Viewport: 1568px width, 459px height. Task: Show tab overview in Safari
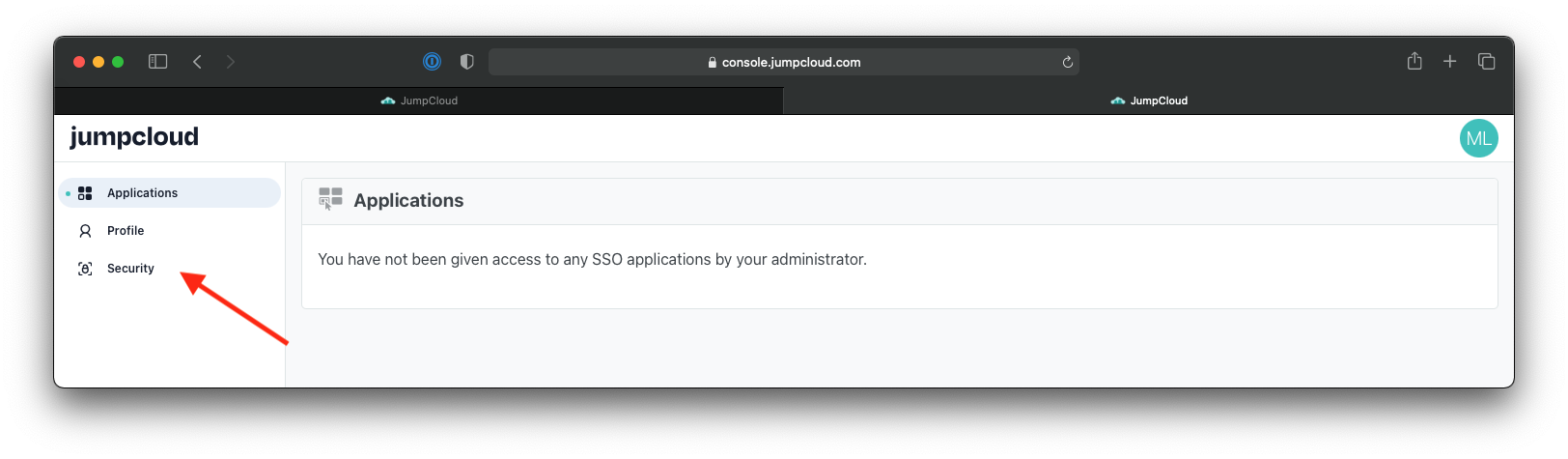click(x=1486, y=62)
